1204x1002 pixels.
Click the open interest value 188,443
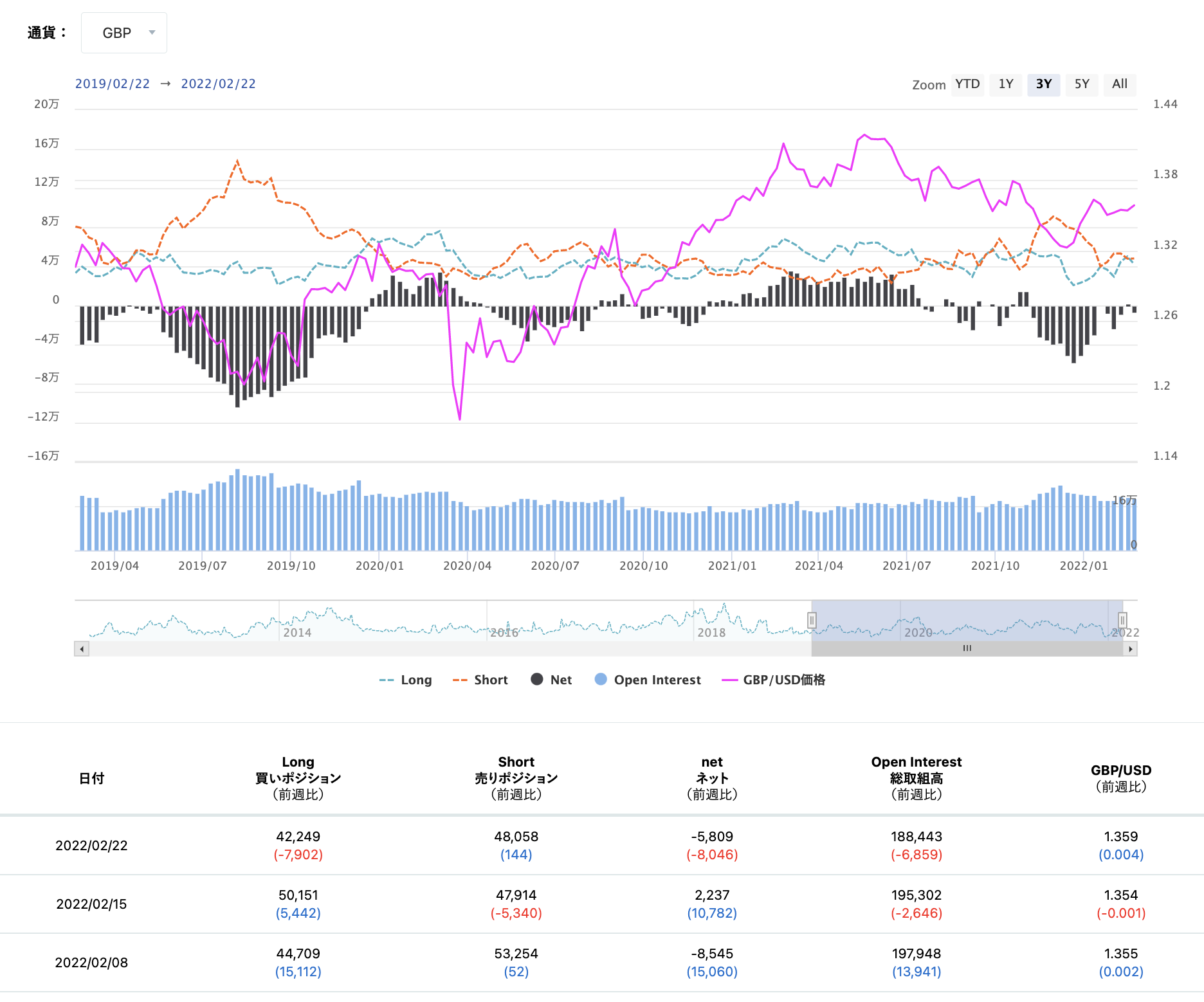pyautogui.click(x=917, y=837)
